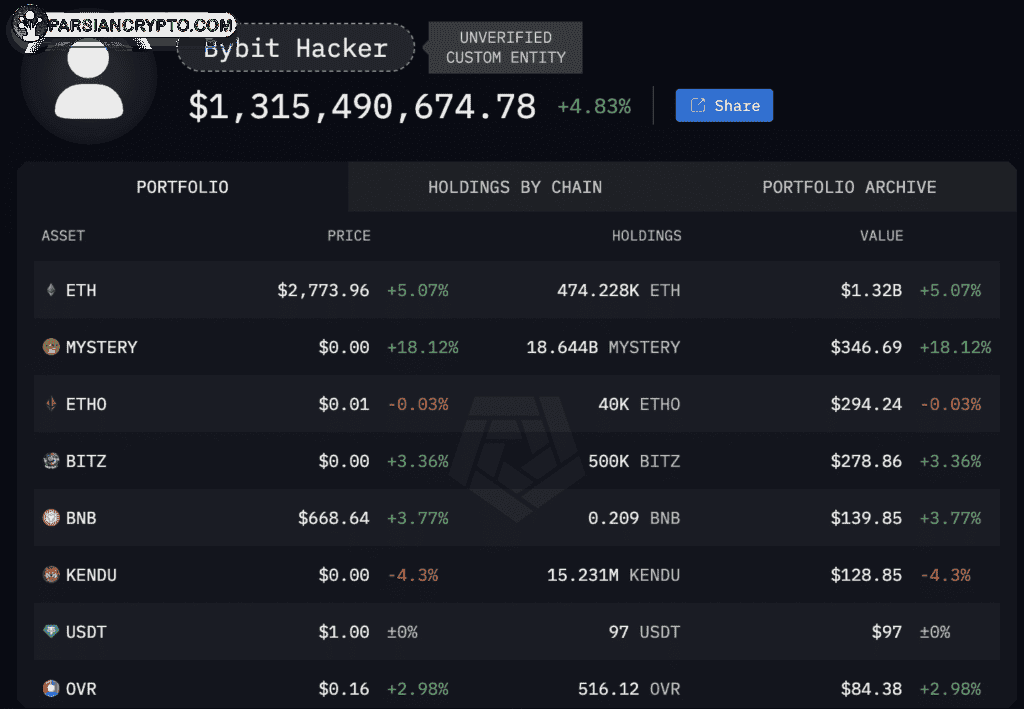Click the 97 USDT holdings

tap(645, 631)
